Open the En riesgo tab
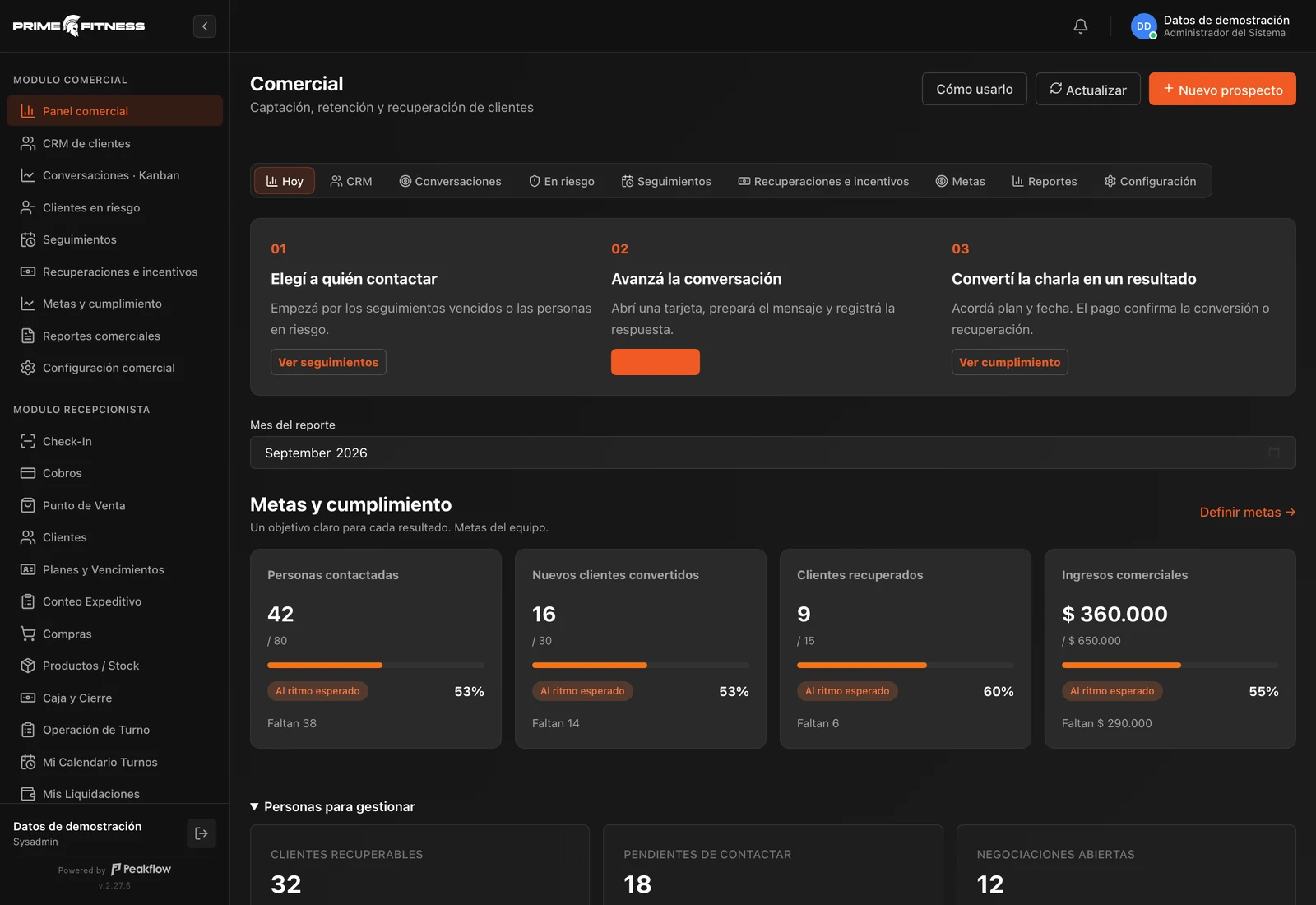 pos(562,181)
